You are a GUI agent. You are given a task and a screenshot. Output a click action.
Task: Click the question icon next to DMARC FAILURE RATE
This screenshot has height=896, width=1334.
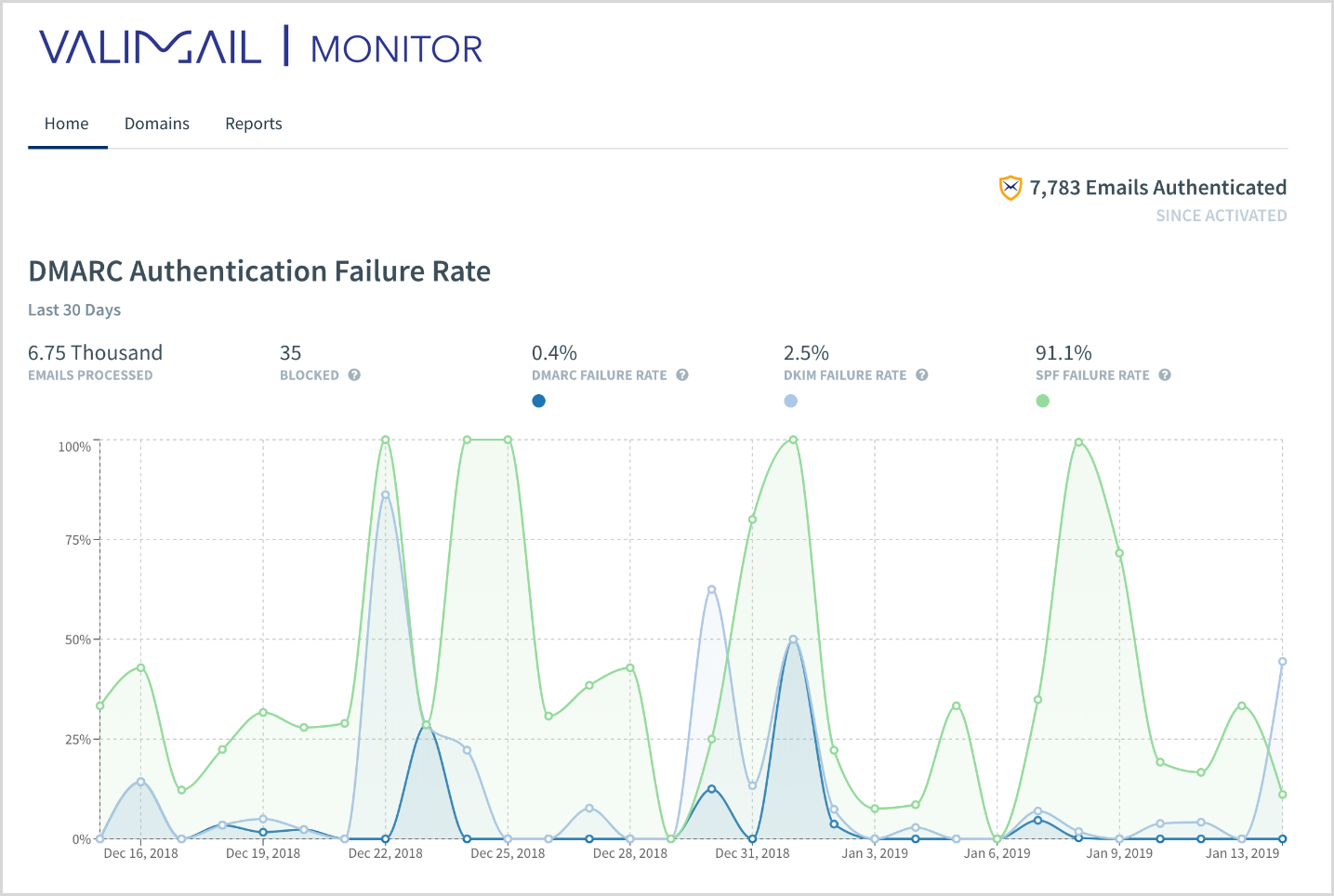point(682,375)
